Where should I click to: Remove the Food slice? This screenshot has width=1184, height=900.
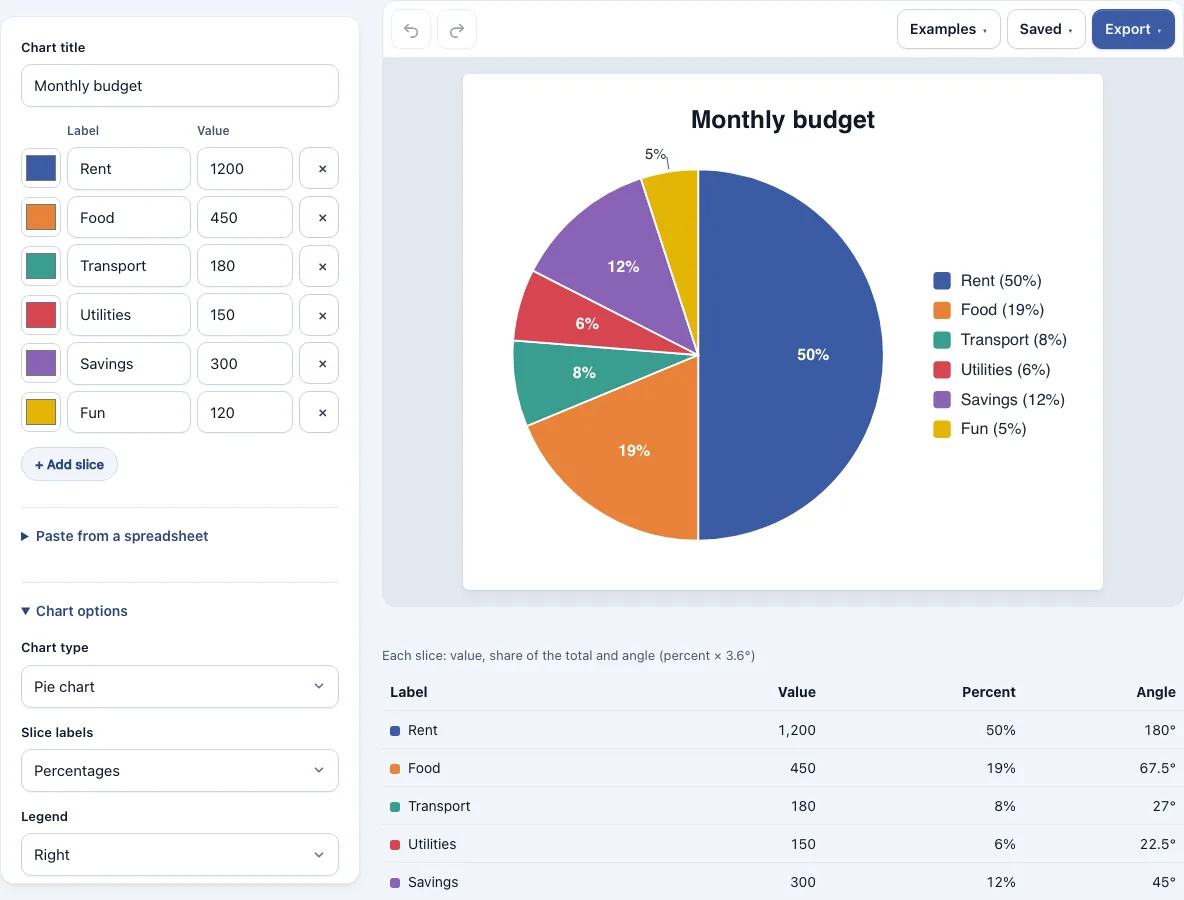(x=319, y=217)
